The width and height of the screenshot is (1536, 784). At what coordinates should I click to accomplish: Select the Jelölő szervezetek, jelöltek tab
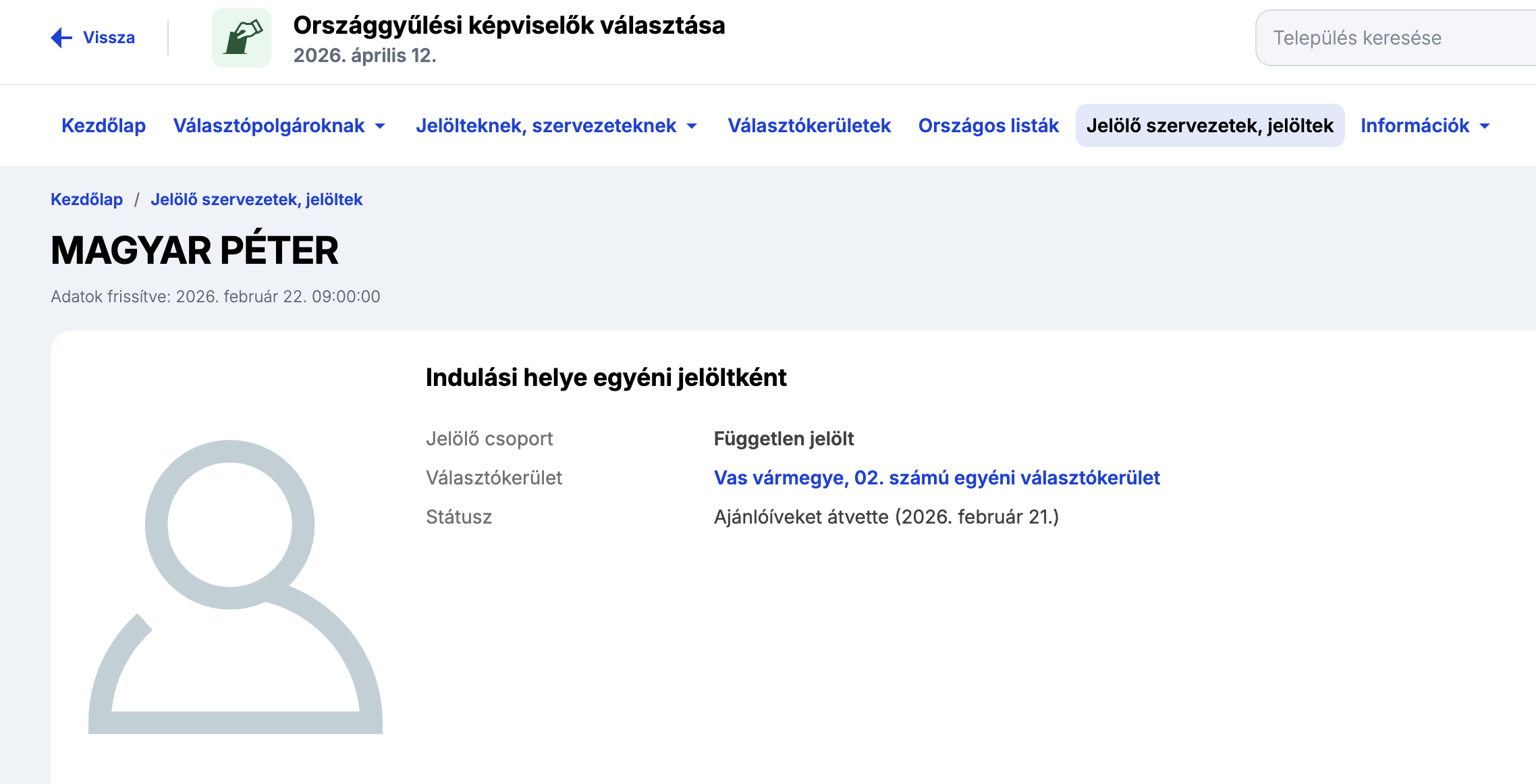click(1209, 125)
